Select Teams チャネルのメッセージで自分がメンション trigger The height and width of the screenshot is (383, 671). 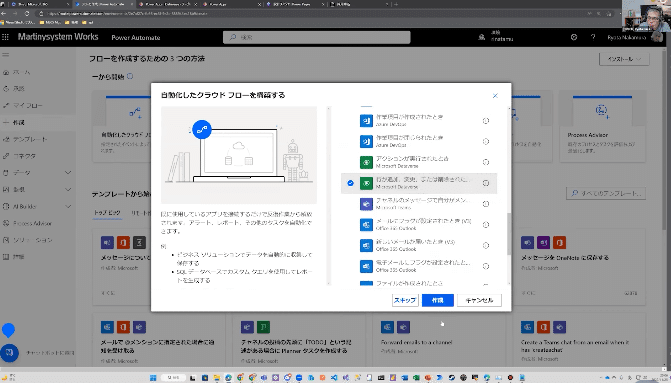tap(419, 204)
